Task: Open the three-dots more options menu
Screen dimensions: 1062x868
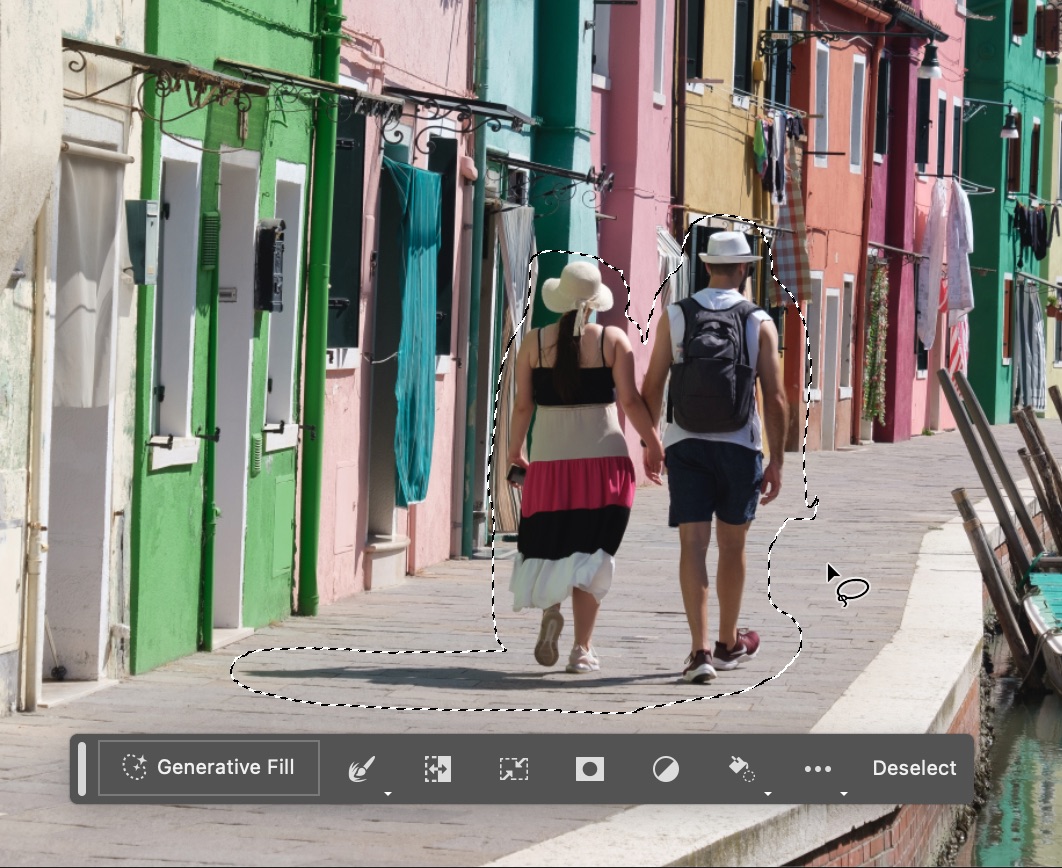Action: pyautogui.click(x=817, y=769)
